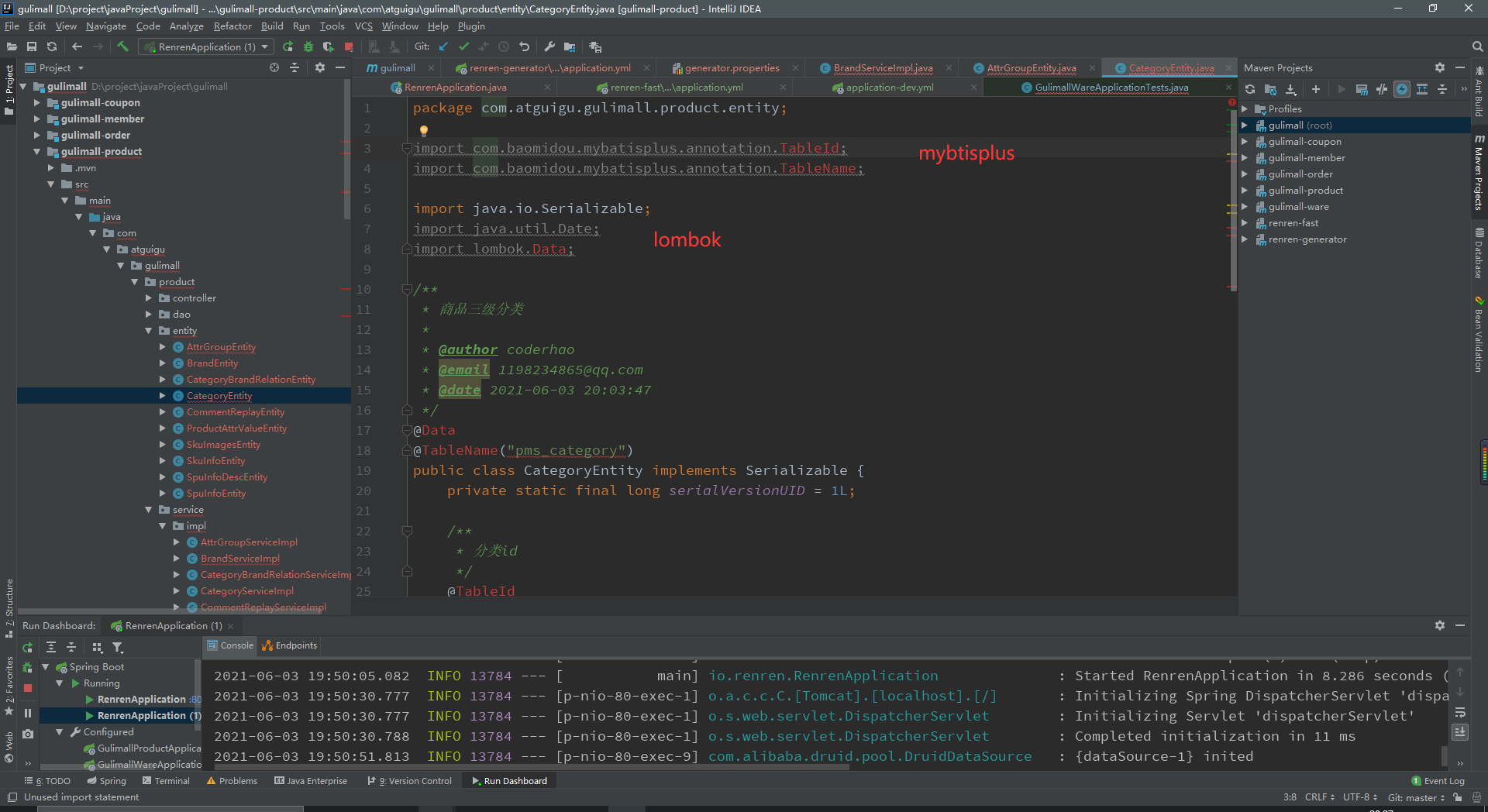
Task: Select RenrenApplication :80 in Run Dashboard
Action: click(143, 699)
